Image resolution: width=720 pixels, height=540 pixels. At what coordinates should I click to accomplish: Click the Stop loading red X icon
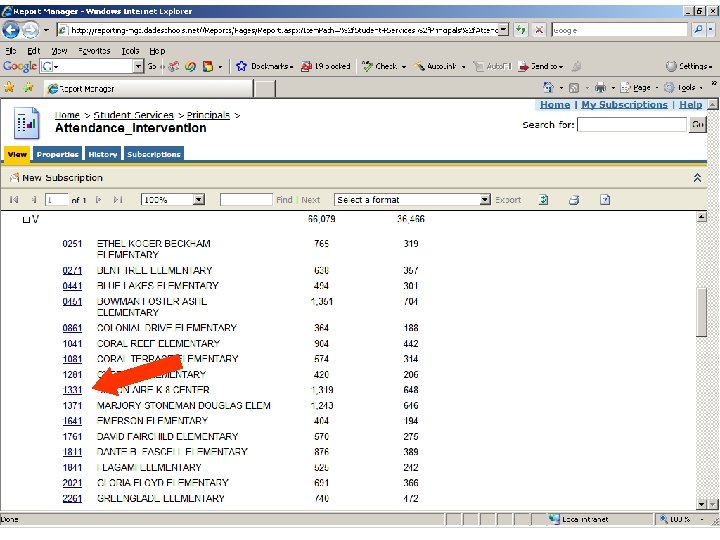[x=539, y=30]
